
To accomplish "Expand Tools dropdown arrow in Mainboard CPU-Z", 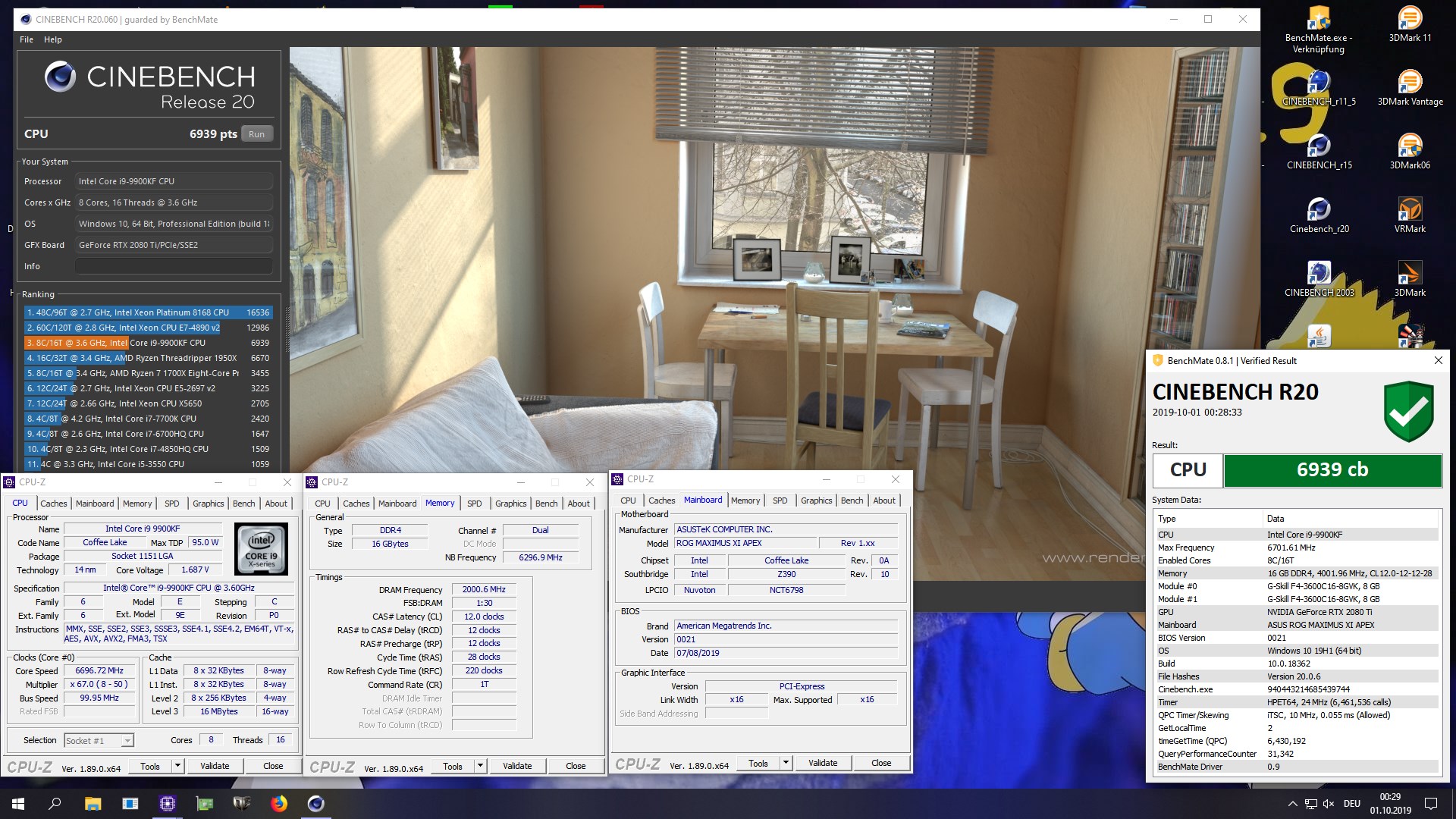I will (786, 763).
